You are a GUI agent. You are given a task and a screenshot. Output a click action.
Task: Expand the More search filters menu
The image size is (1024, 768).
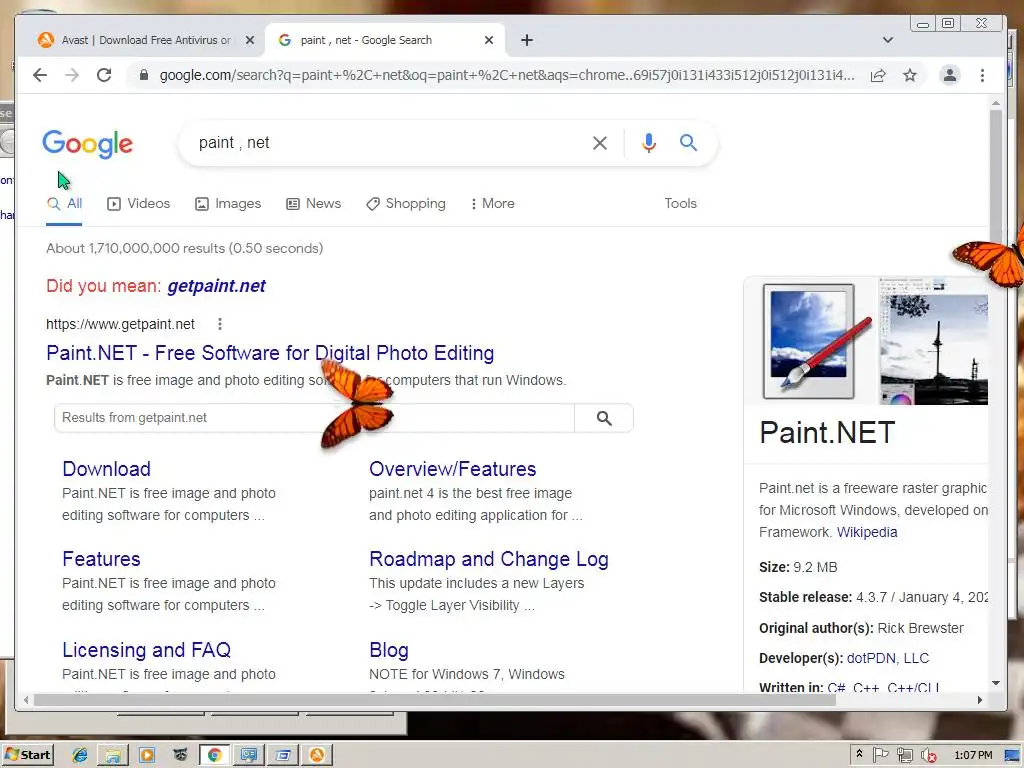pos(492,204)
